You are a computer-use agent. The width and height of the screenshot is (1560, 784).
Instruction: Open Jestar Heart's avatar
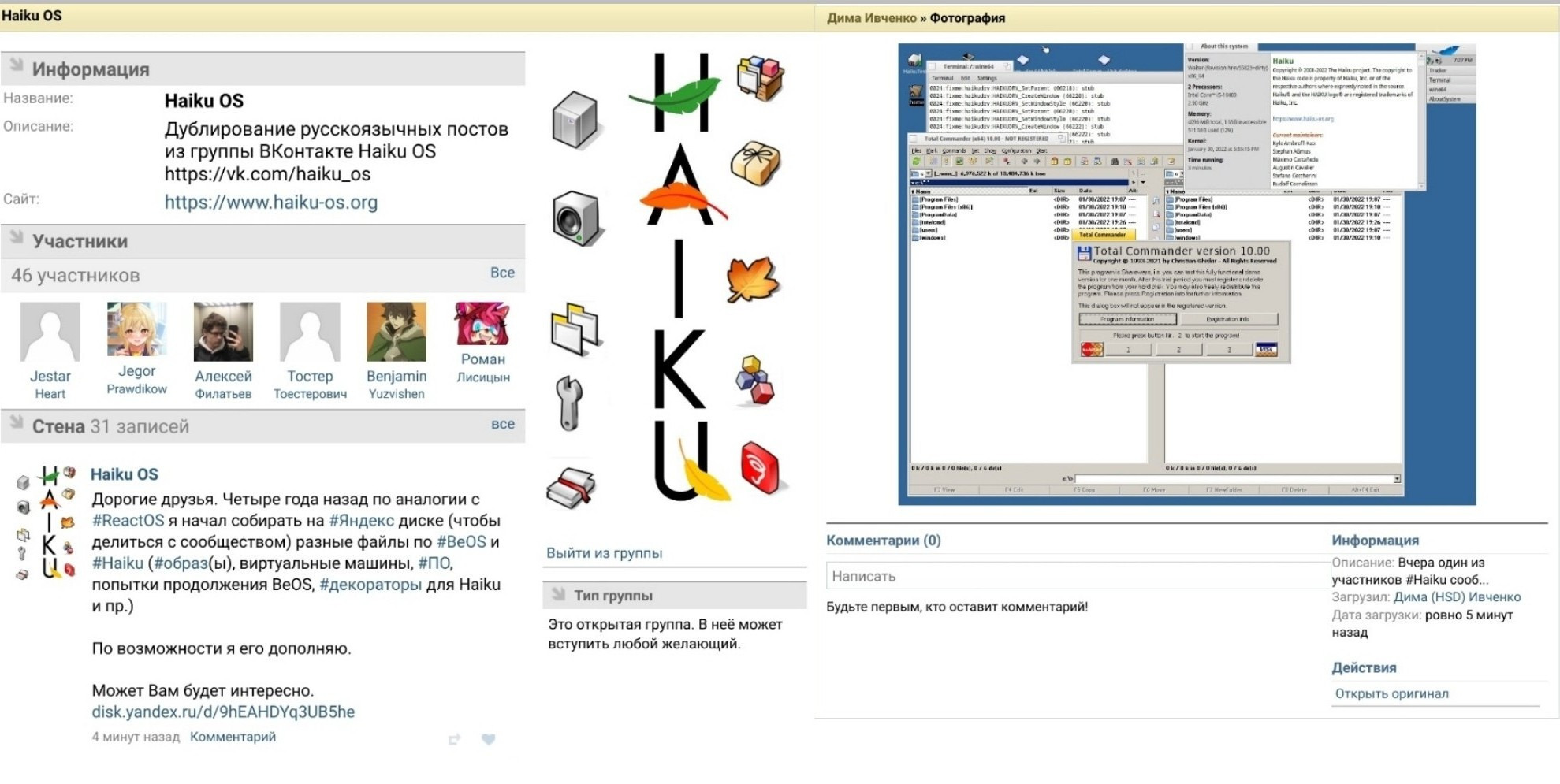point(50,332)
